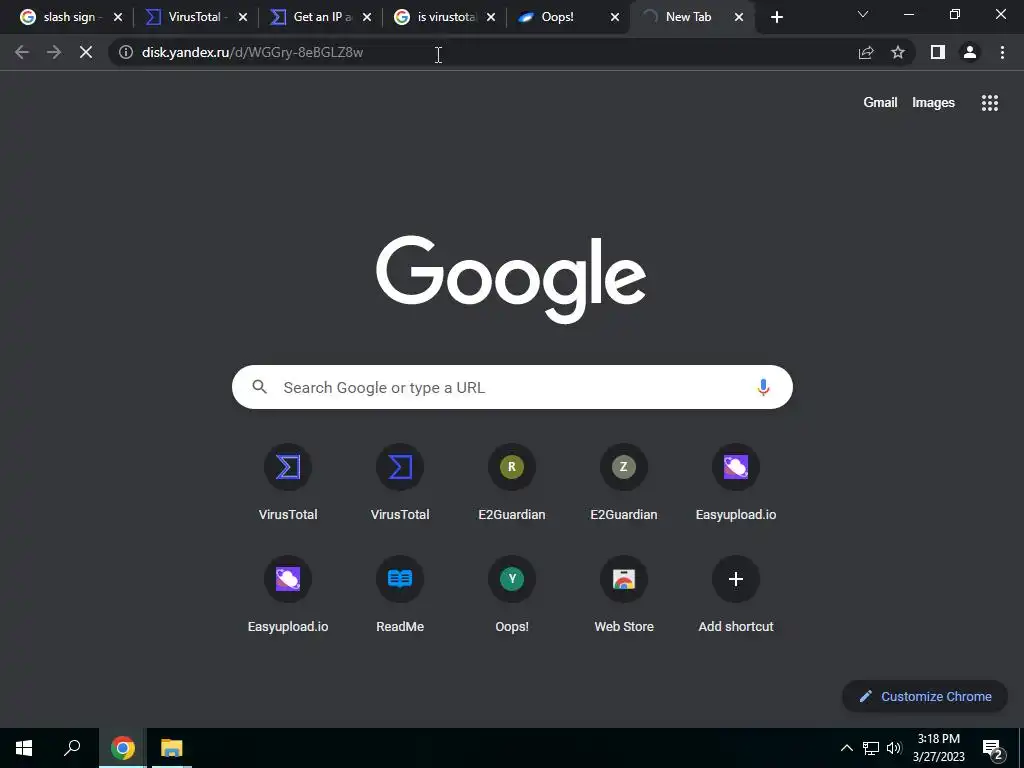Open the Google apps grid
This screenshot has height=768, width=1024.
[x=989, y=103]
